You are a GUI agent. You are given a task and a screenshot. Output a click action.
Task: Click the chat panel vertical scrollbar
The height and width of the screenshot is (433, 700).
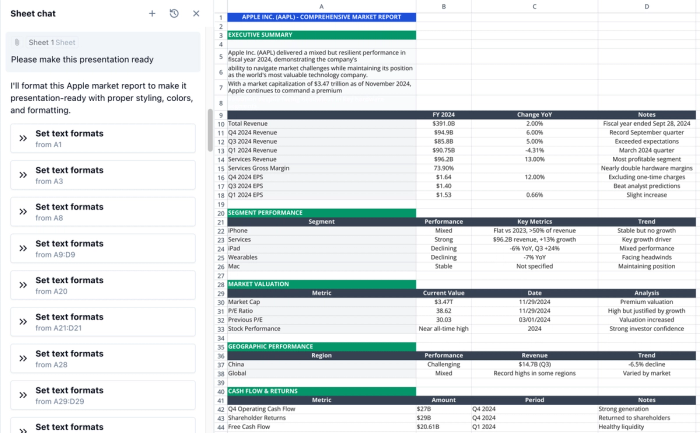[210, 130]
